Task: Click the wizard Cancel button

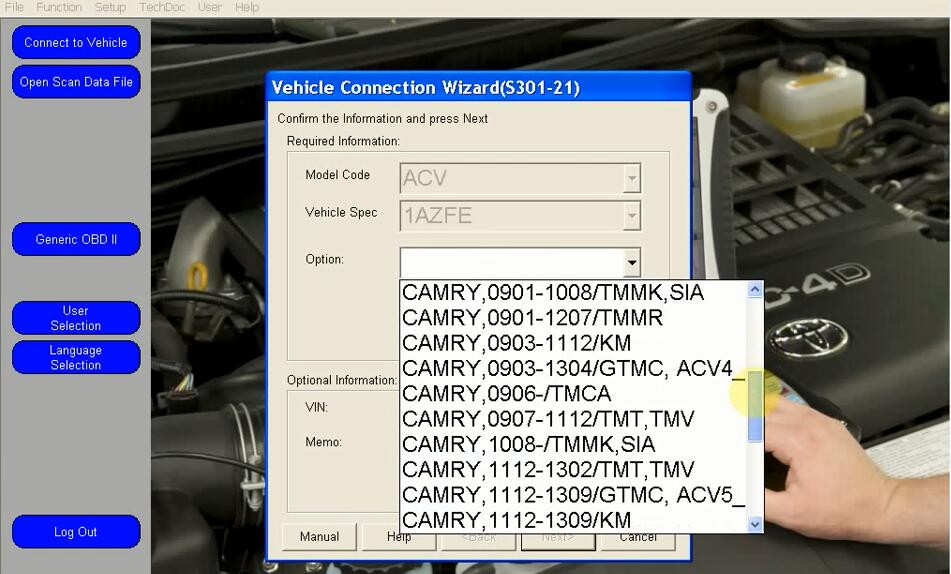Action: 638,537
